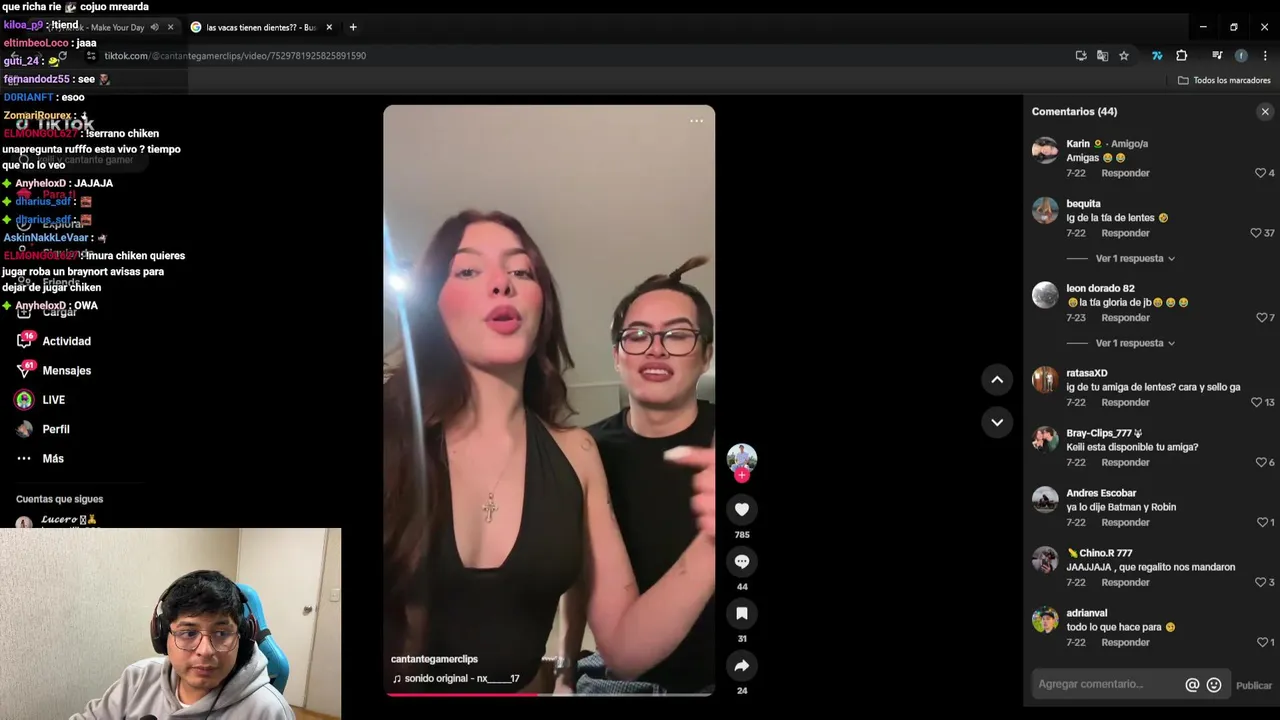Focus the 'Agregar comentario...' input field
Image resolution: width=1280 pixels, height=720 pixels.
[1107, 684]
